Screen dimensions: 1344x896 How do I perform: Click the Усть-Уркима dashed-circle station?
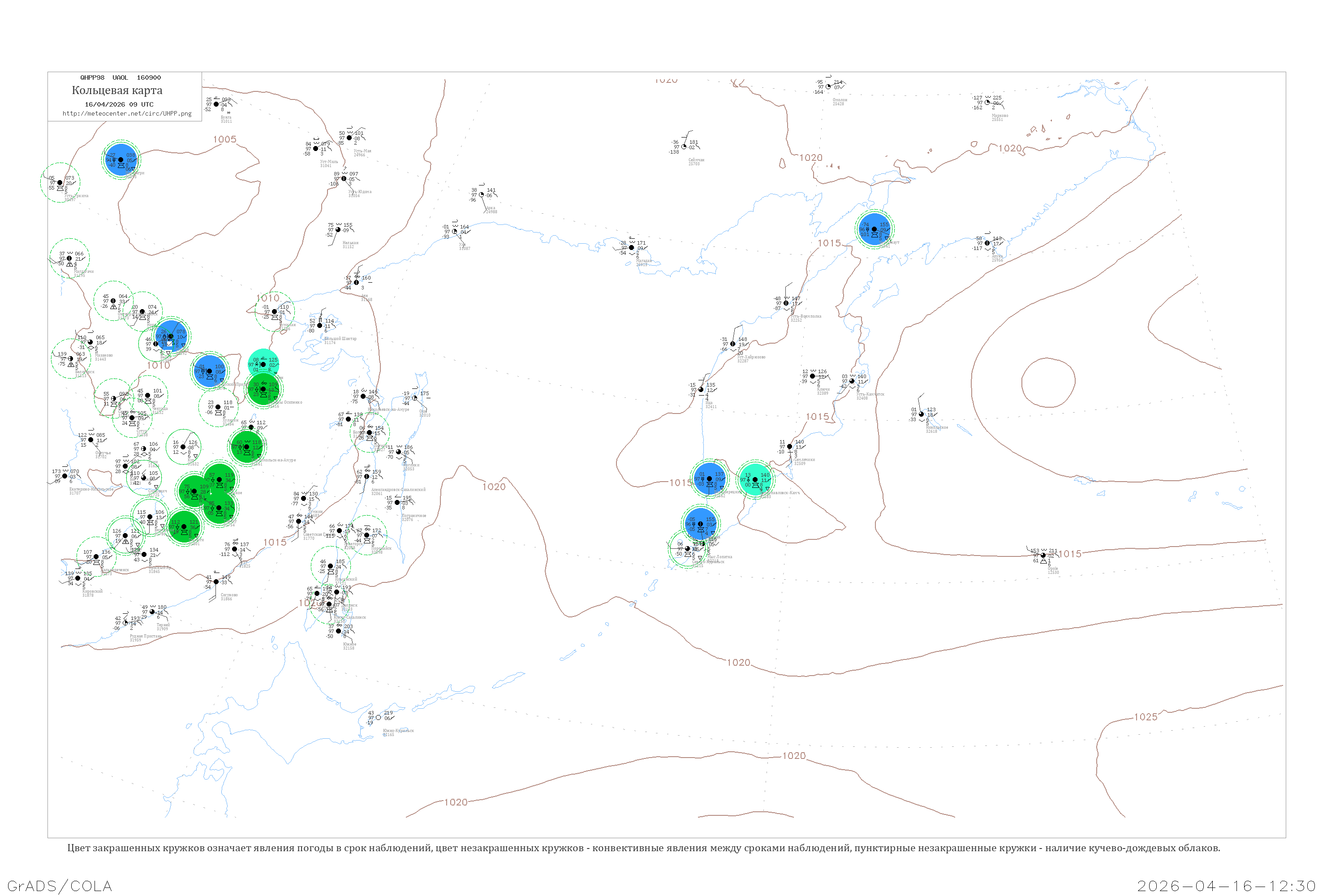click(60, 183)
